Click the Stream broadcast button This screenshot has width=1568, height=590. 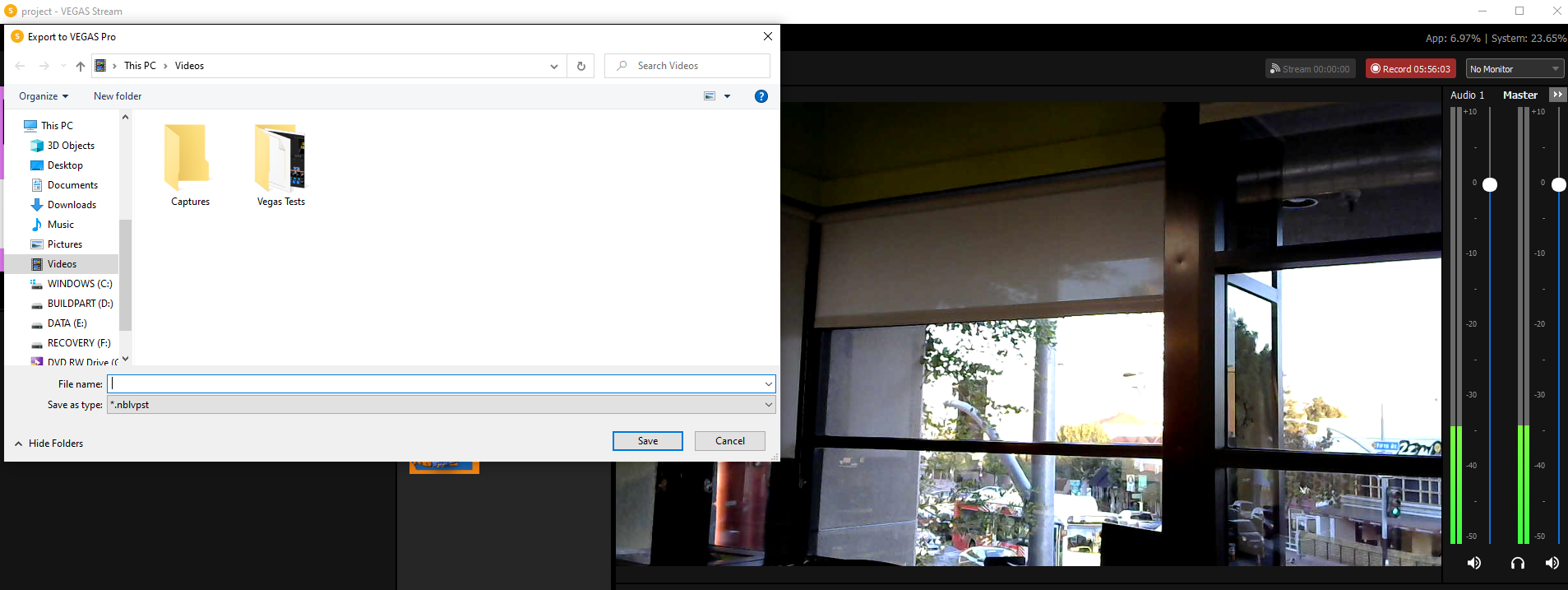tap(1309, 69)
